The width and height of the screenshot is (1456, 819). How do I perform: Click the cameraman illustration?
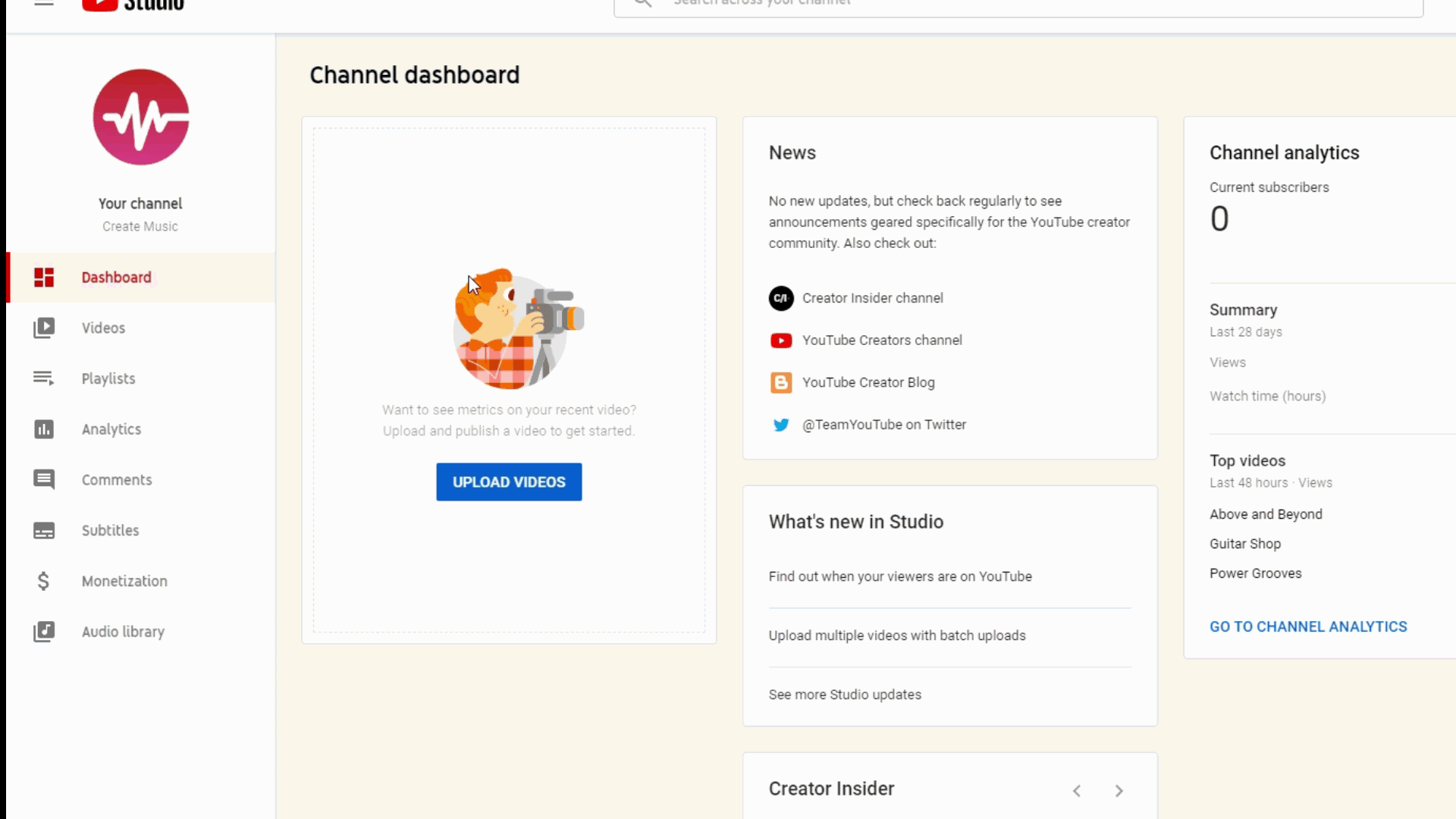(x=519, y=328)
